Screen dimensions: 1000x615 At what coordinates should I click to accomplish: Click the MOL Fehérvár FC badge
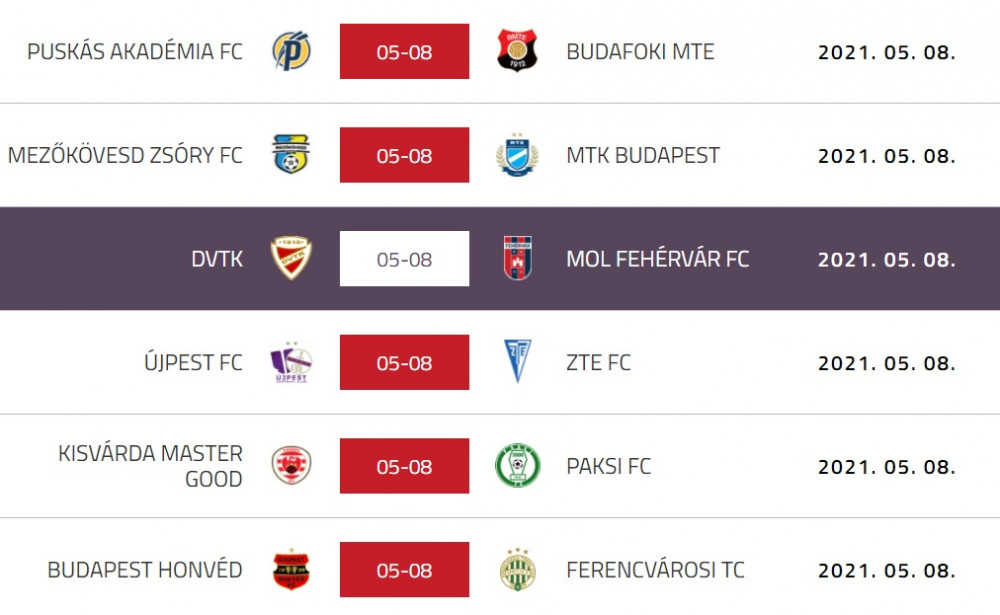[x=518, y=258]
